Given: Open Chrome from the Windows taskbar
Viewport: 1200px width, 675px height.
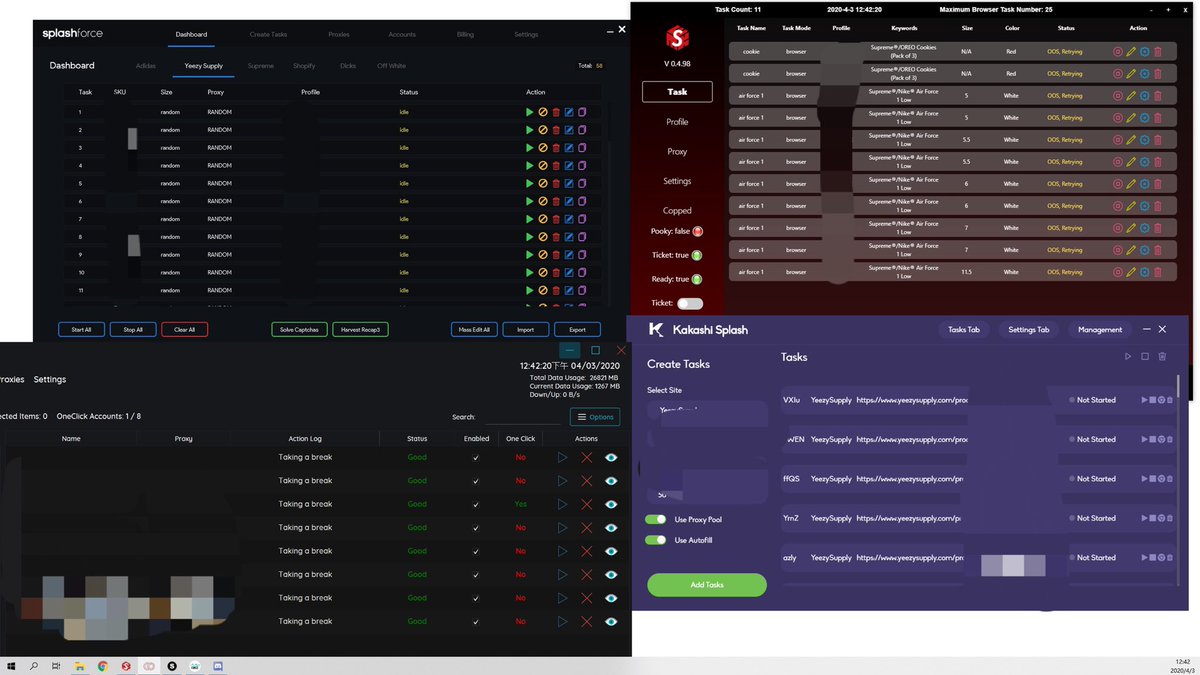Looking at the screenshot, I should (x=103, y=665).
